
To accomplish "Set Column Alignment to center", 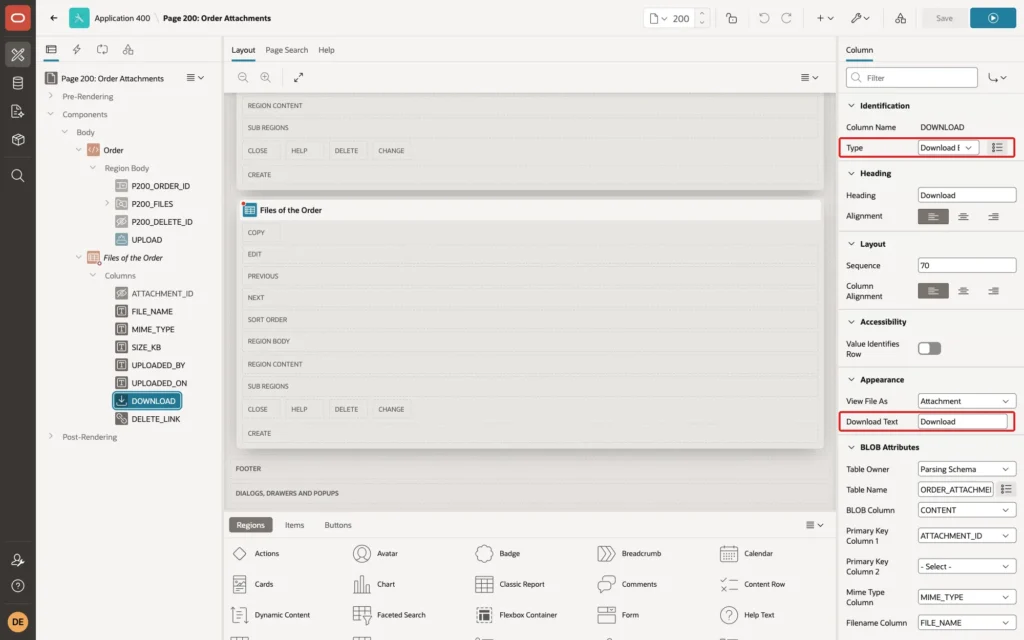I will (963, 291).
